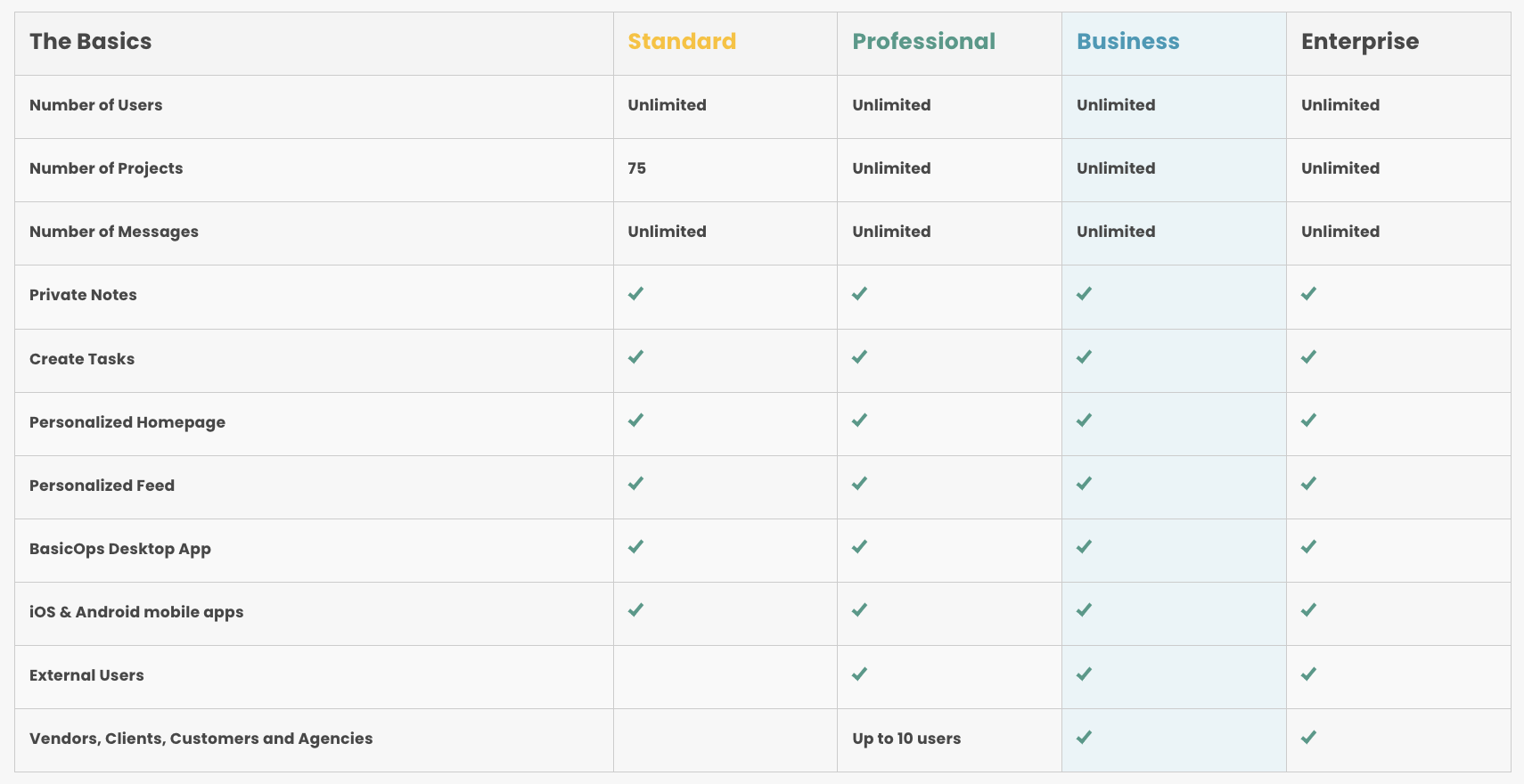Click the 75 projects value under Standard
Screen dimensions: 1524x784
click(x=636, y=168)
